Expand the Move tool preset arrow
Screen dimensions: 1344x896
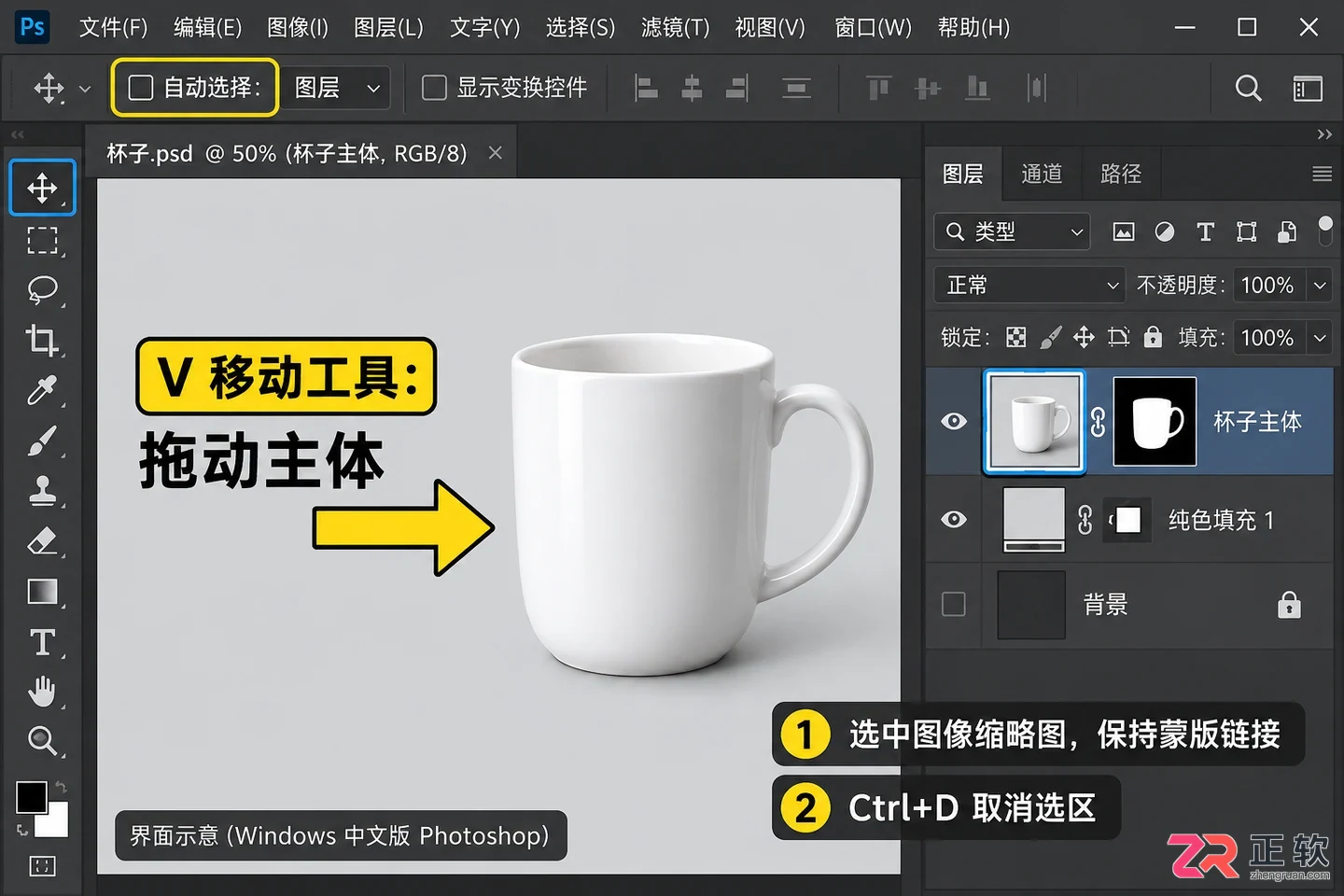(x=85, y=89)
